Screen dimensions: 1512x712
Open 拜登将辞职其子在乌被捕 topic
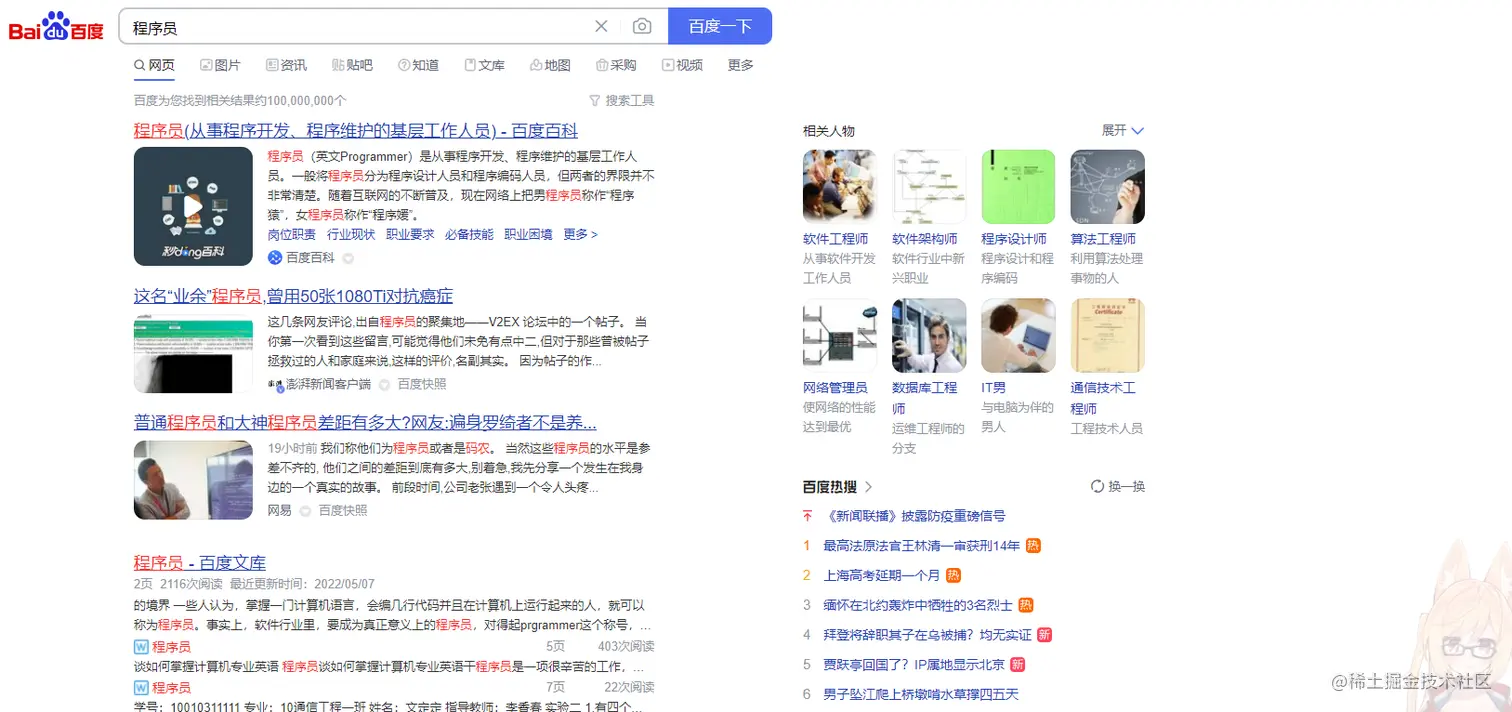[x=927, y=635]
